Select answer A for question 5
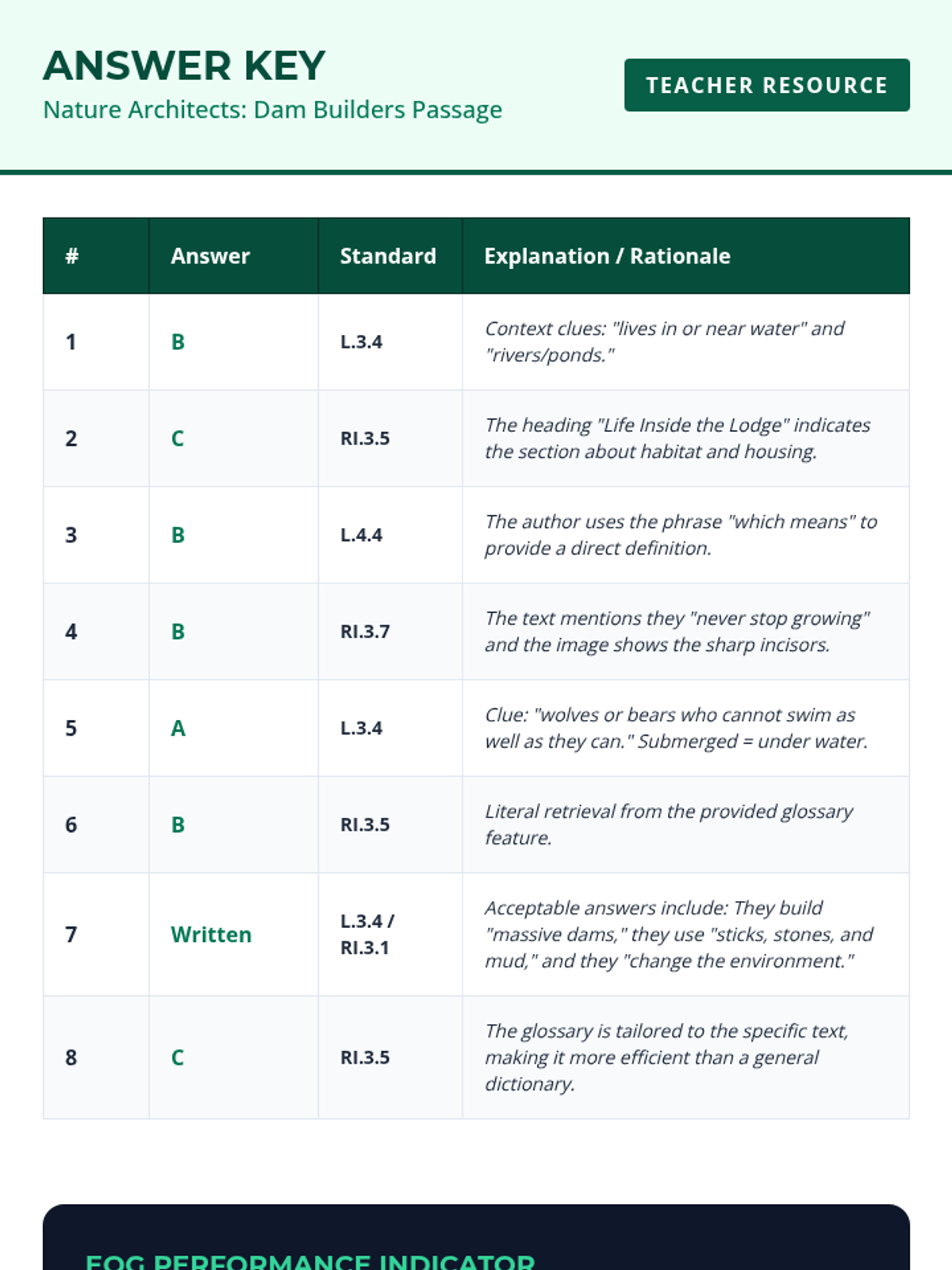 178,728
